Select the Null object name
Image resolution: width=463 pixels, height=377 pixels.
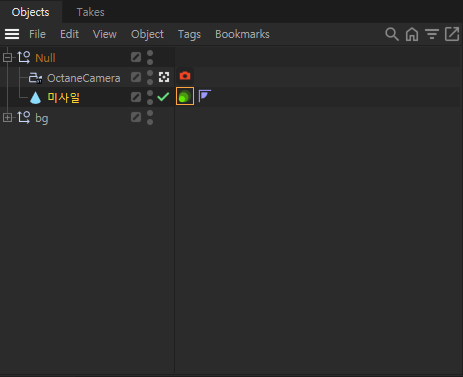pyautogui.click(x=45, y=58)
